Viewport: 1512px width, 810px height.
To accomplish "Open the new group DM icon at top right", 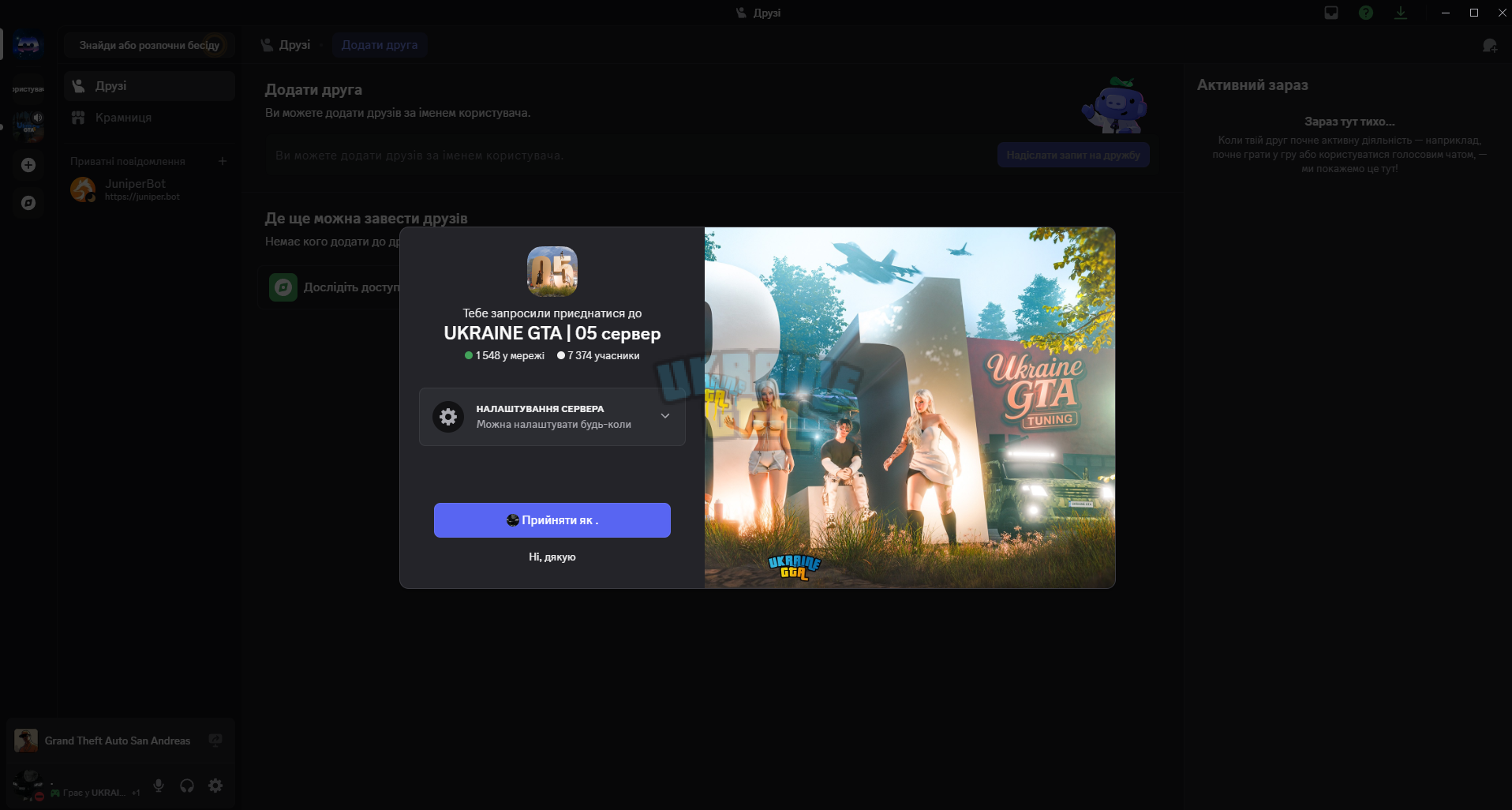I will (1490, 46).
